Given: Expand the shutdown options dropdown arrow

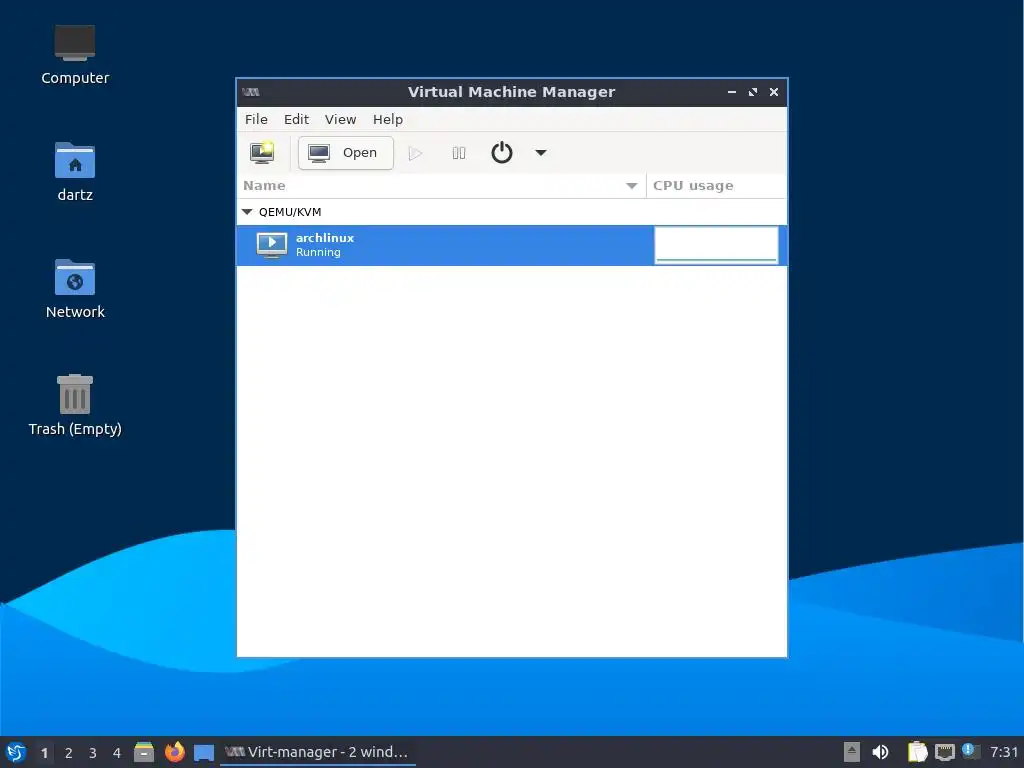Looking at the screenshot, I should [541, 153].
